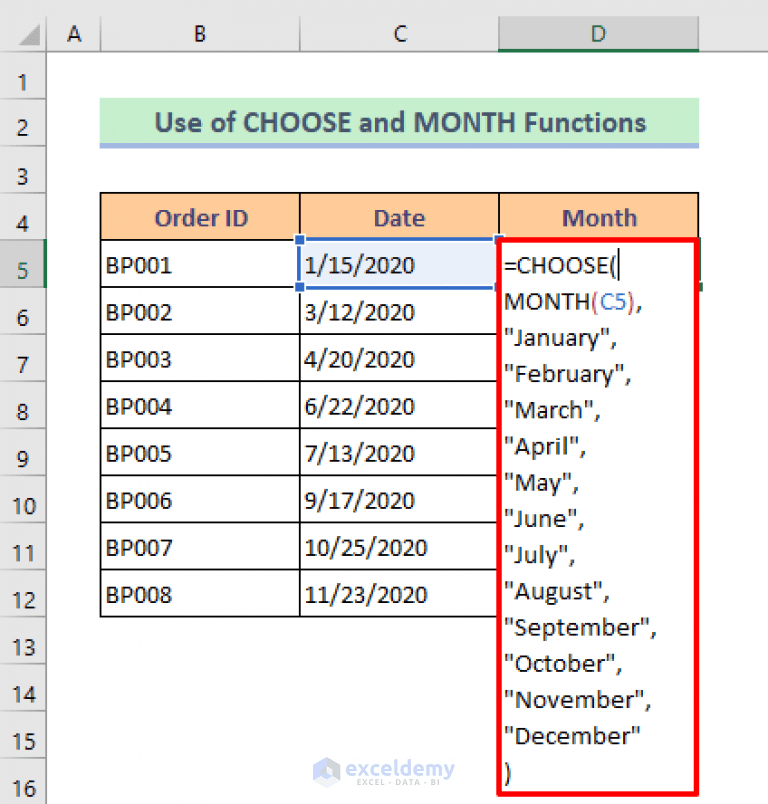Screen dimensions: 768x804
Task: Select column header B
Action: [x=199, y=33]
